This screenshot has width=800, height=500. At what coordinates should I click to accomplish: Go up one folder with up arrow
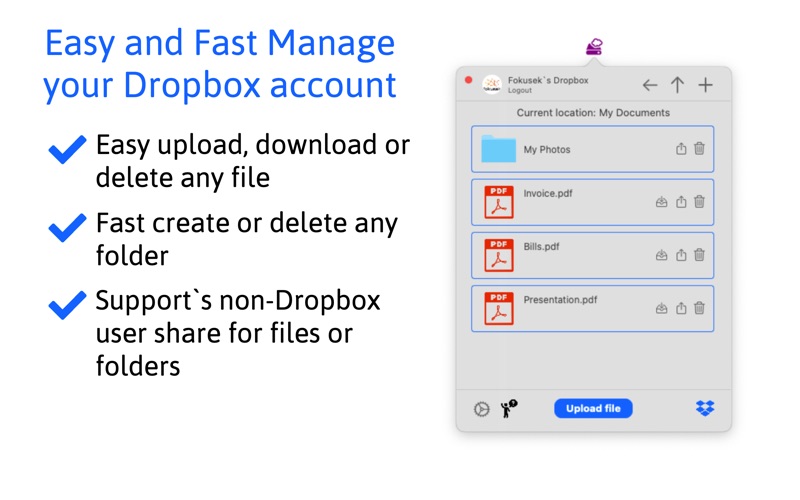(677, 85)
